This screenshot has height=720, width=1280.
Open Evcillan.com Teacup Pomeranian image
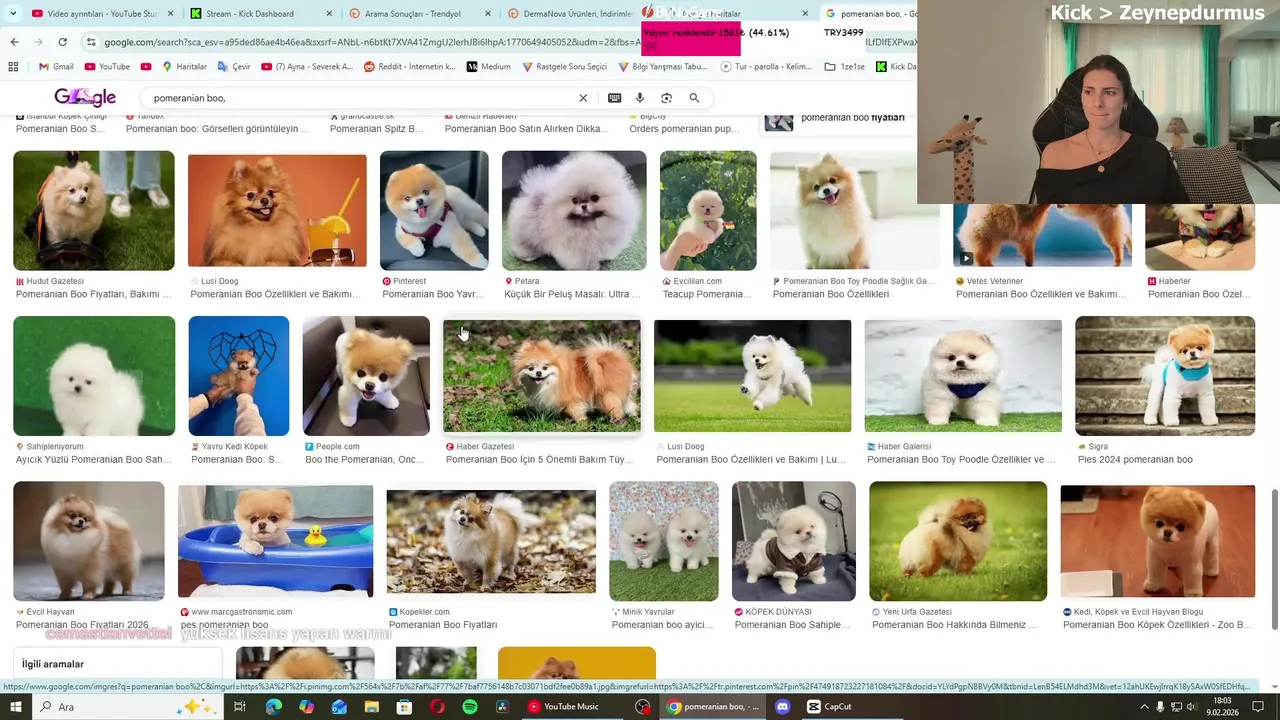708,211
